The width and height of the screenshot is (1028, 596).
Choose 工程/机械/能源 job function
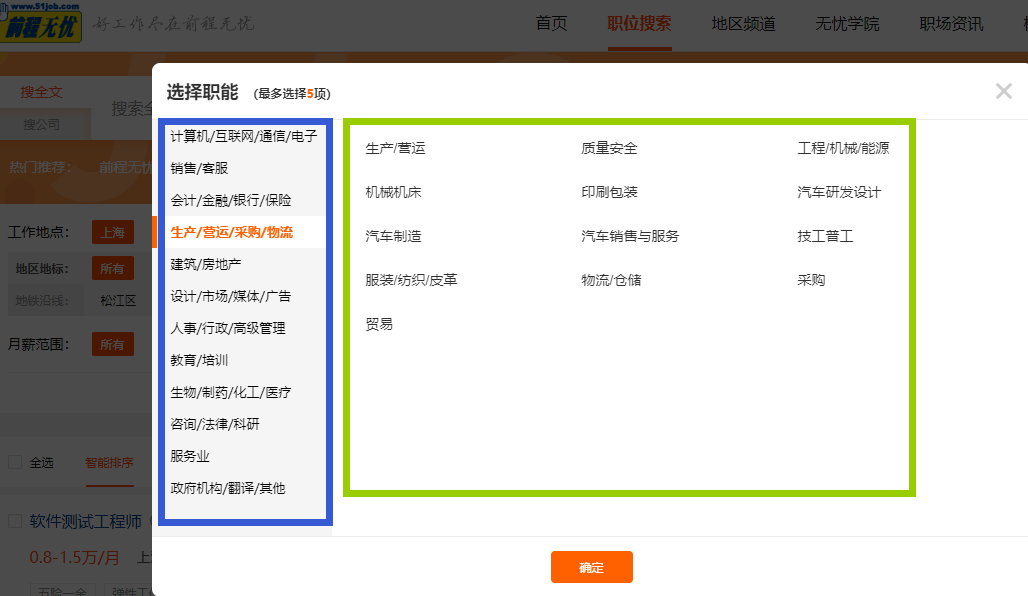843,148
